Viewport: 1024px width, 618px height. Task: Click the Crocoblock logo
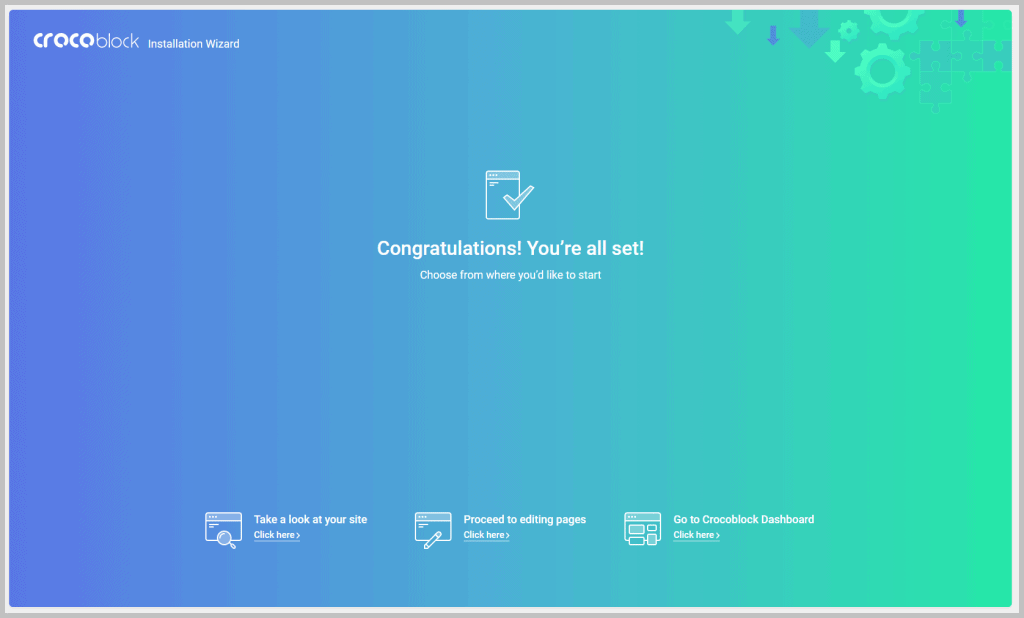[86, 41]
